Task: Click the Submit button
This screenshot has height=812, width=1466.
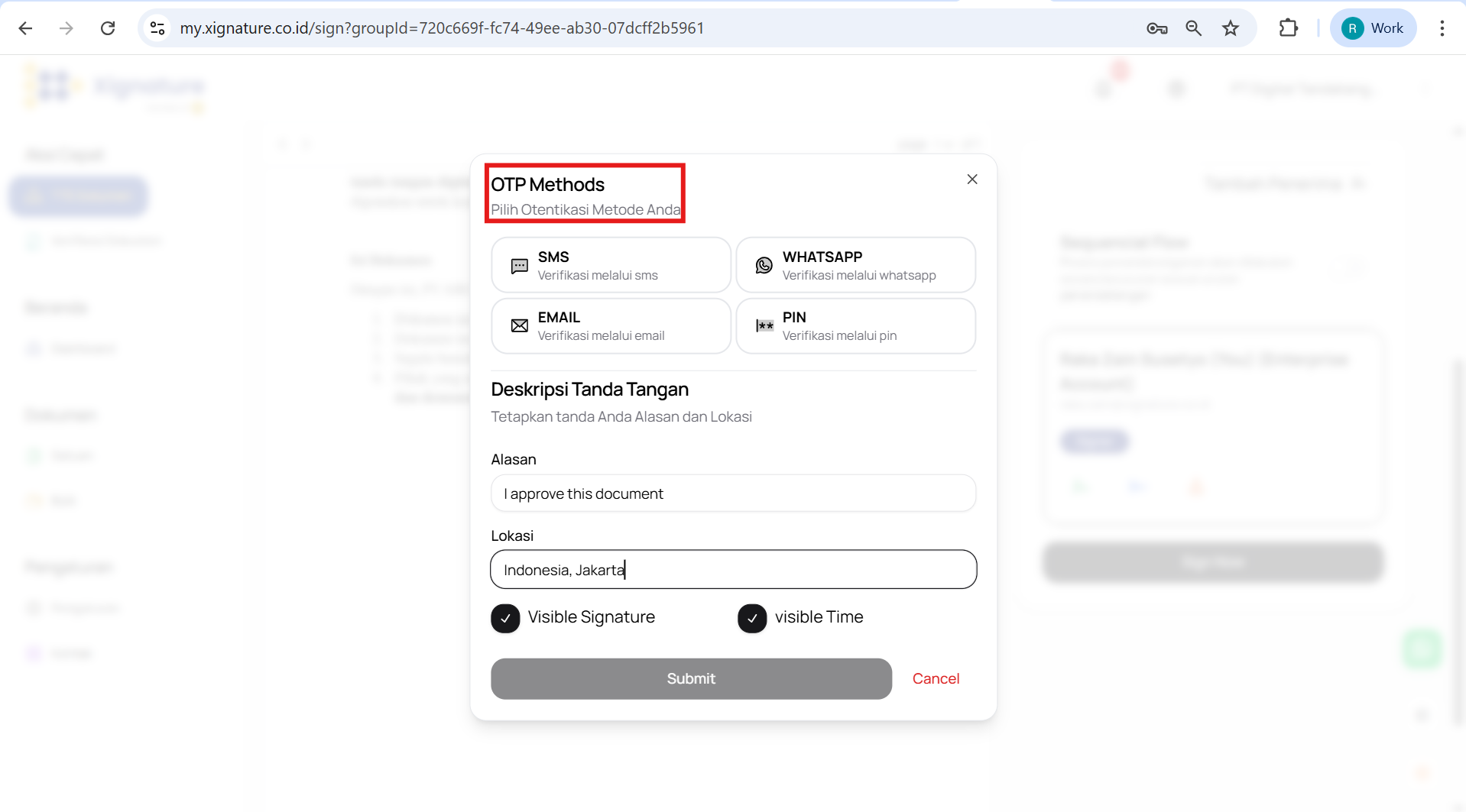Action: point(690,678)
